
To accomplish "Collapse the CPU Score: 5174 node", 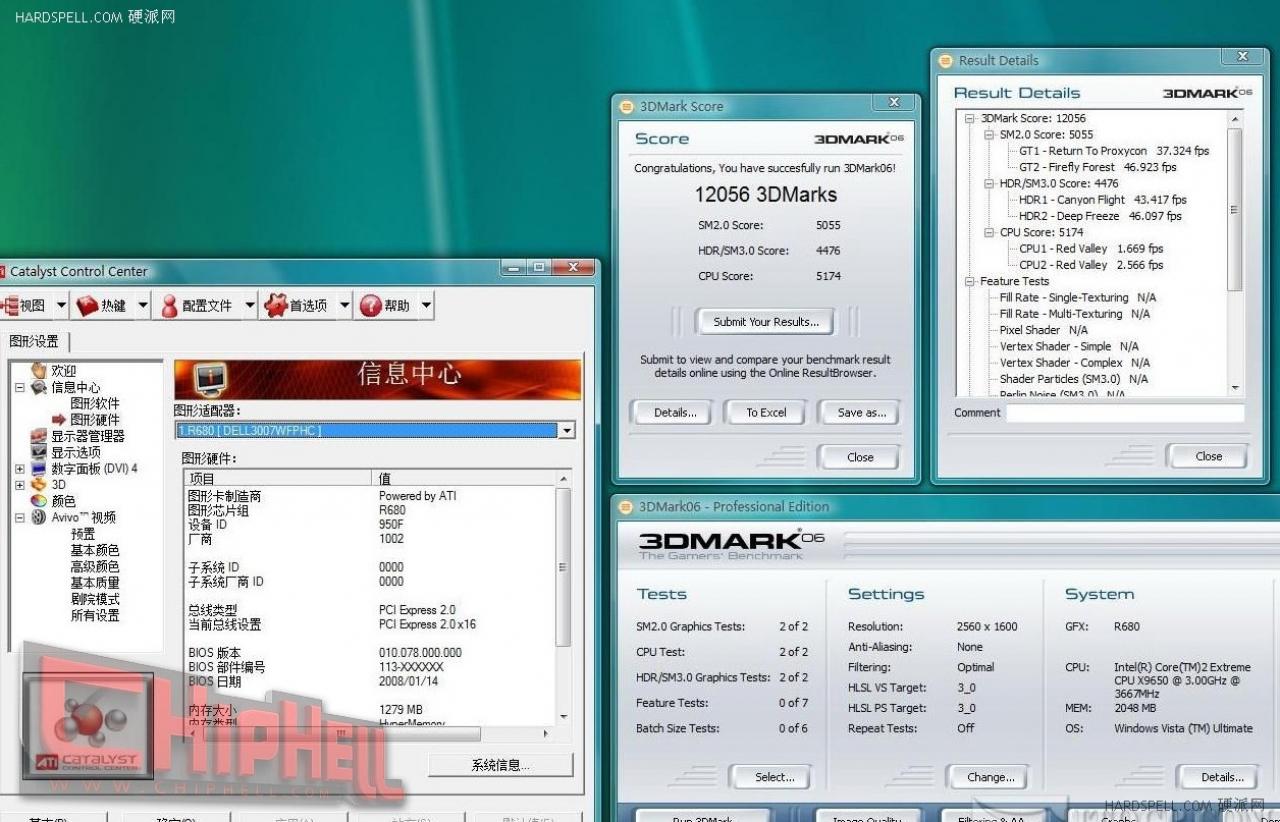I will (x=989, y=232).
